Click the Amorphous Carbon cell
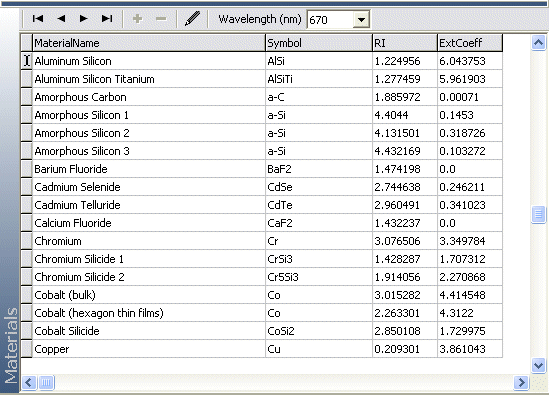The image size is (549, 395). point(149,97)
